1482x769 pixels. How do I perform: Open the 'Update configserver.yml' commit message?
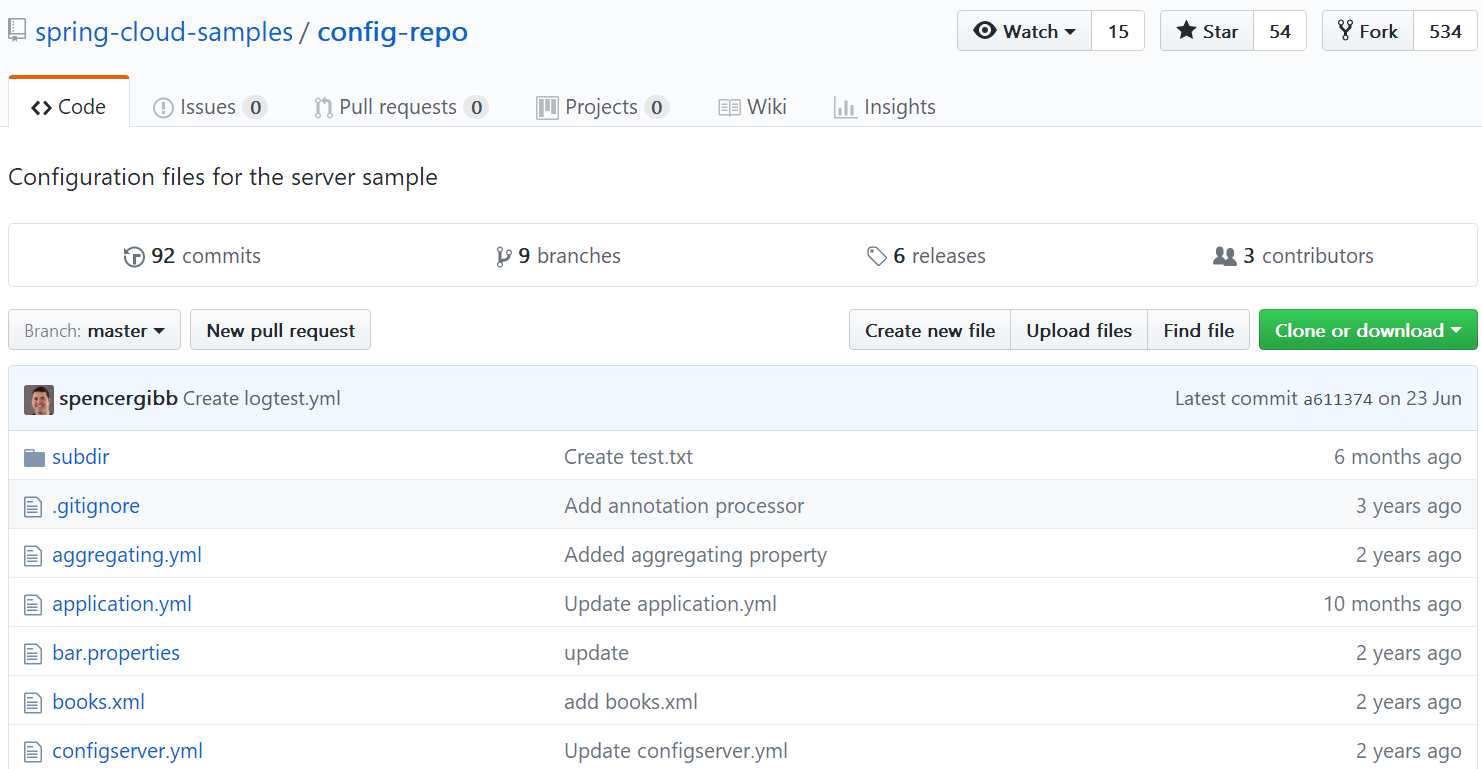pos(676,751)
